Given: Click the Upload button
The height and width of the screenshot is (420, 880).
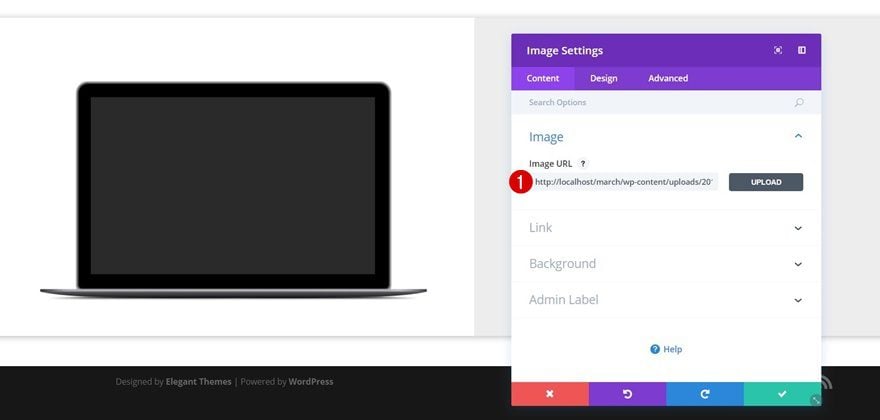Looking at the screenshot, I should [766, 182].
